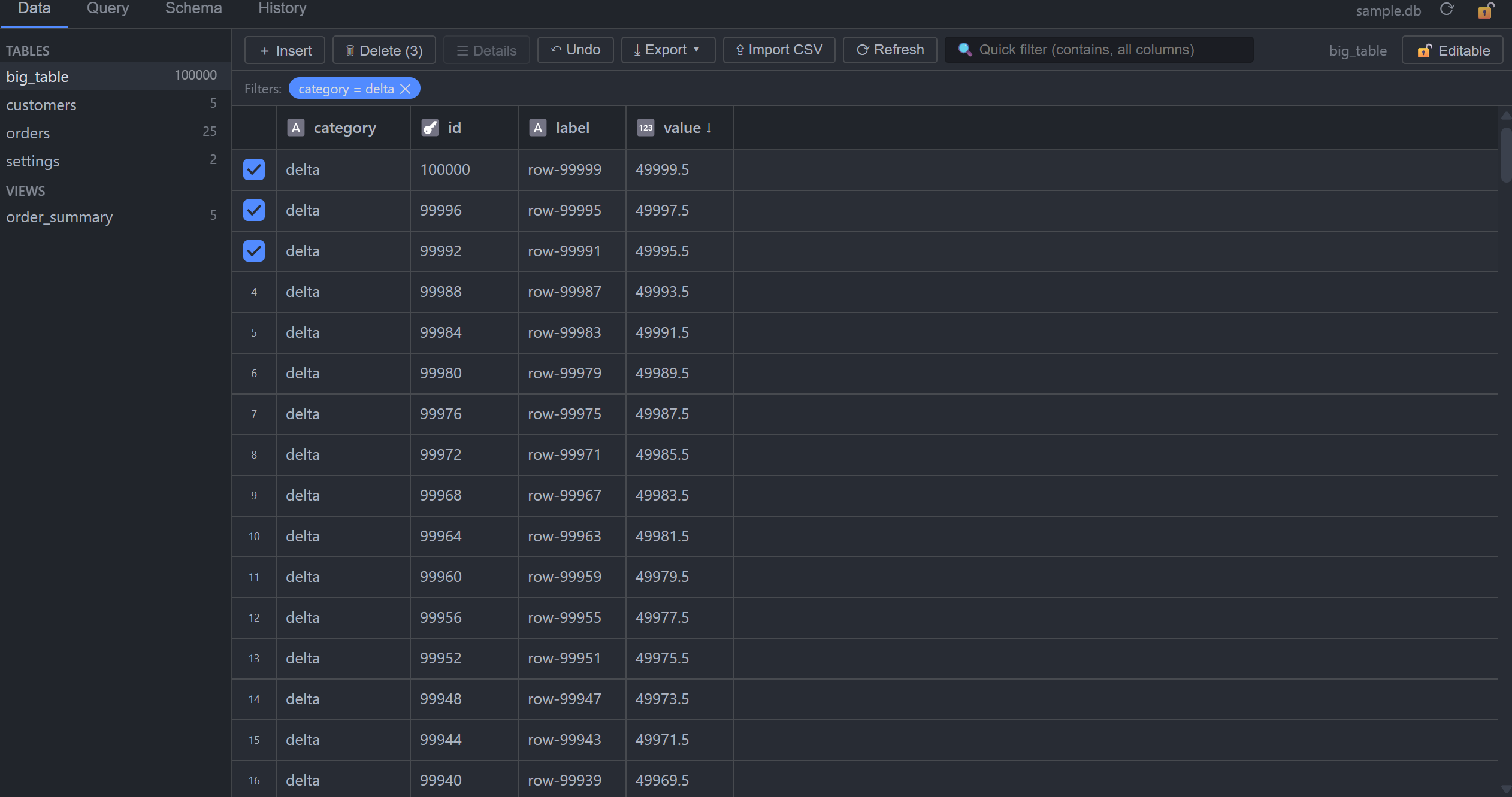Open the customers table

(116, 104)
